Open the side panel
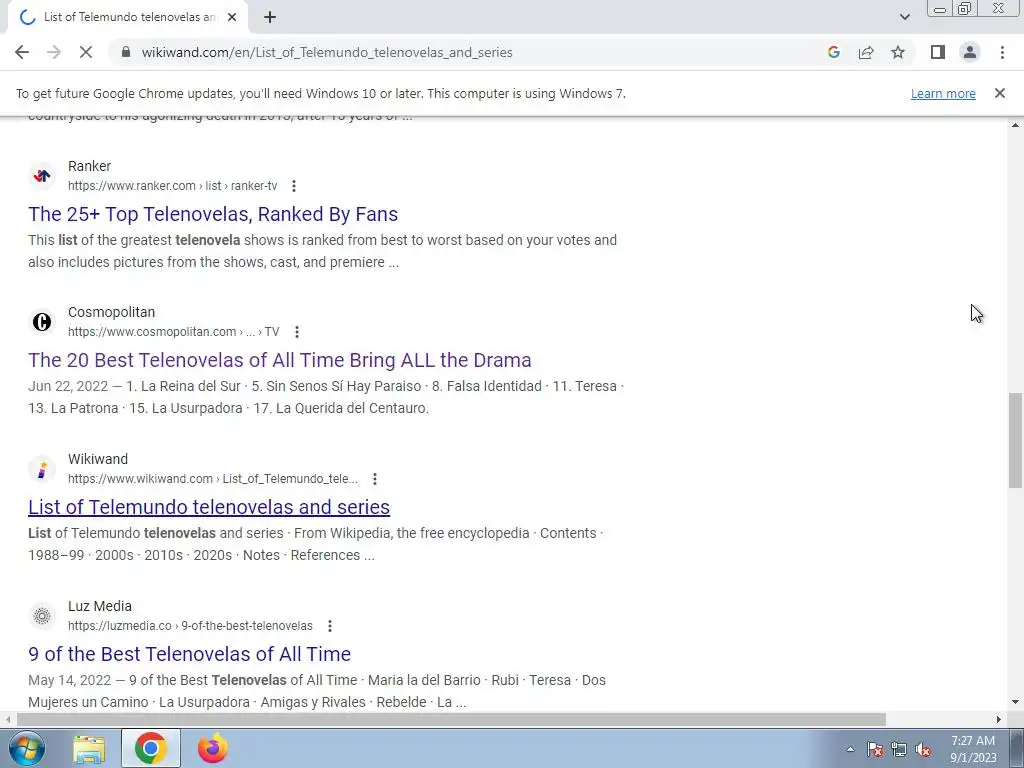Image resolution: width=1024 pixels, height=768 pixels. pyautogui.click(x=938, y=52)
